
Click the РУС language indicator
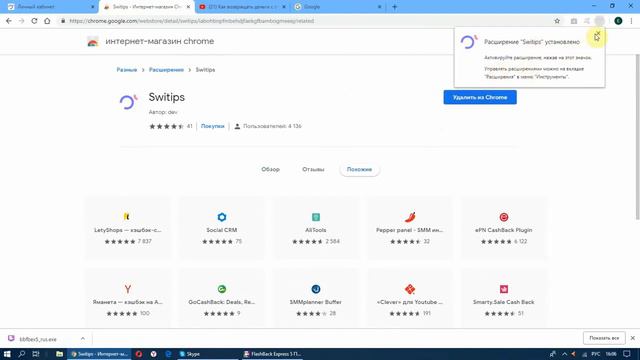(596, 354)
